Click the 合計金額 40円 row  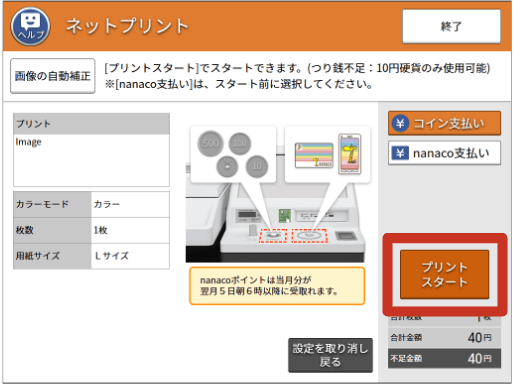(444, 338)
